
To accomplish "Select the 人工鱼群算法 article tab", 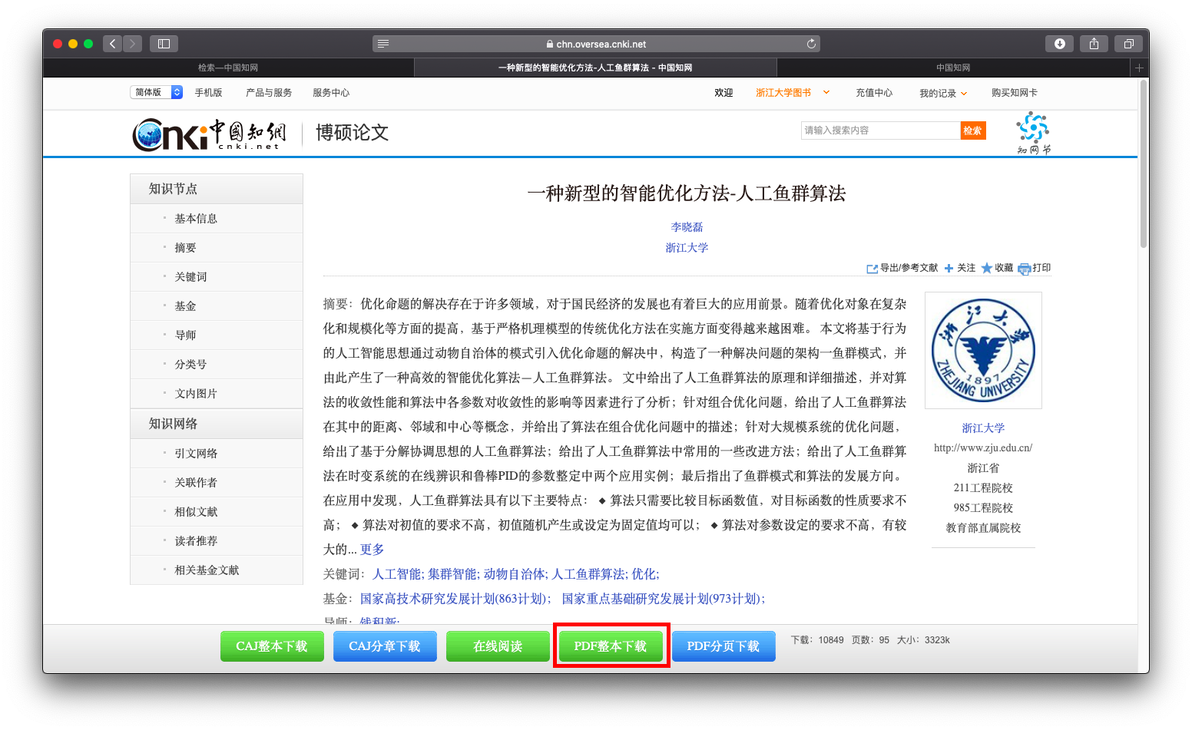I will tap(595, 68).
